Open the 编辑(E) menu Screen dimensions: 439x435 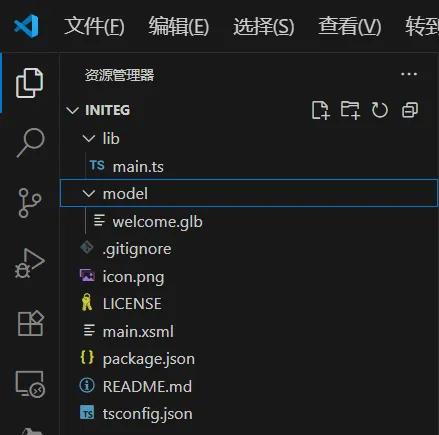tap(179, 26)
